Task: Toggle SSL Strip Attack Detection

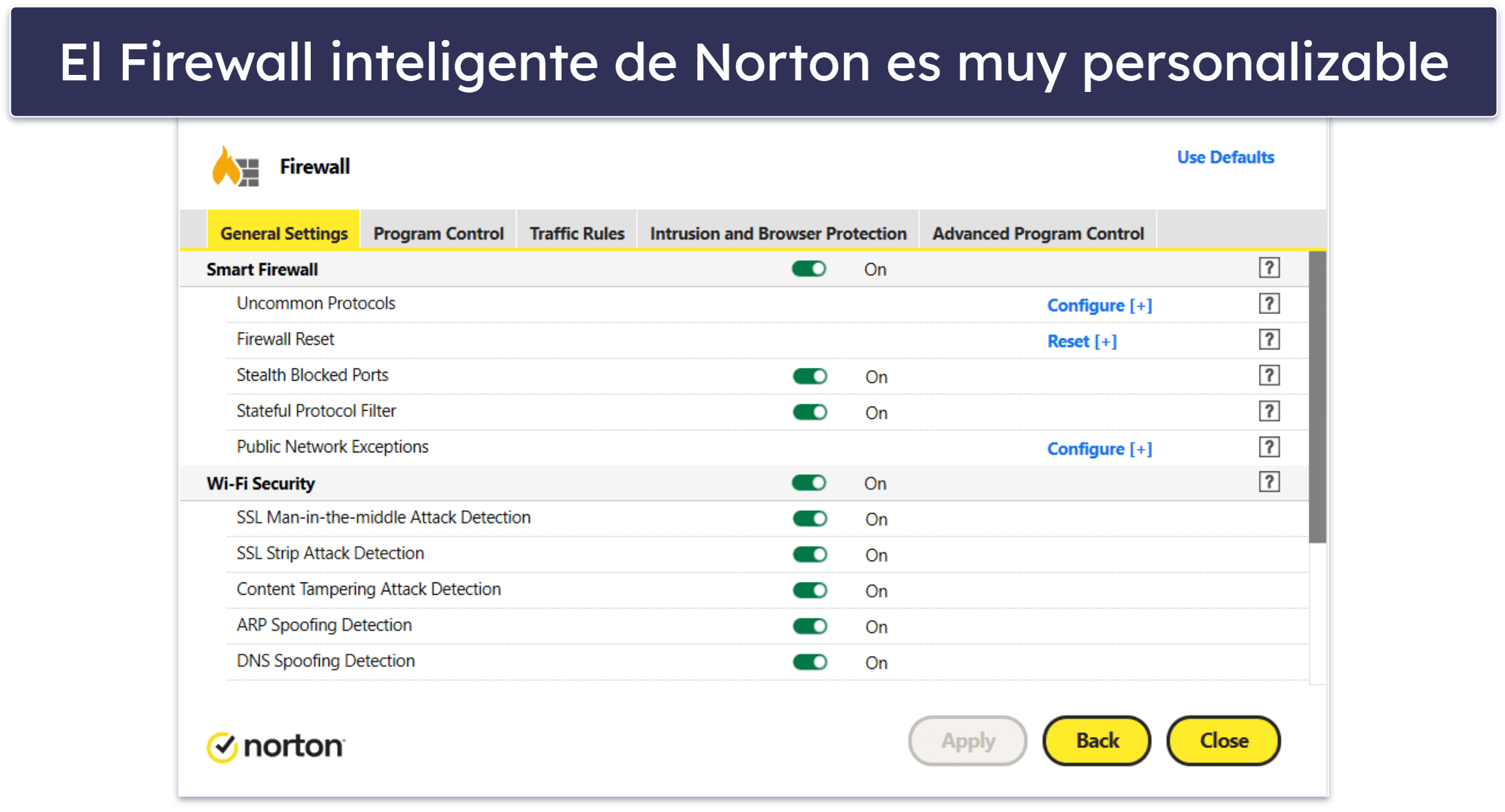Action: pyautogui.click(x=810, y=555)
